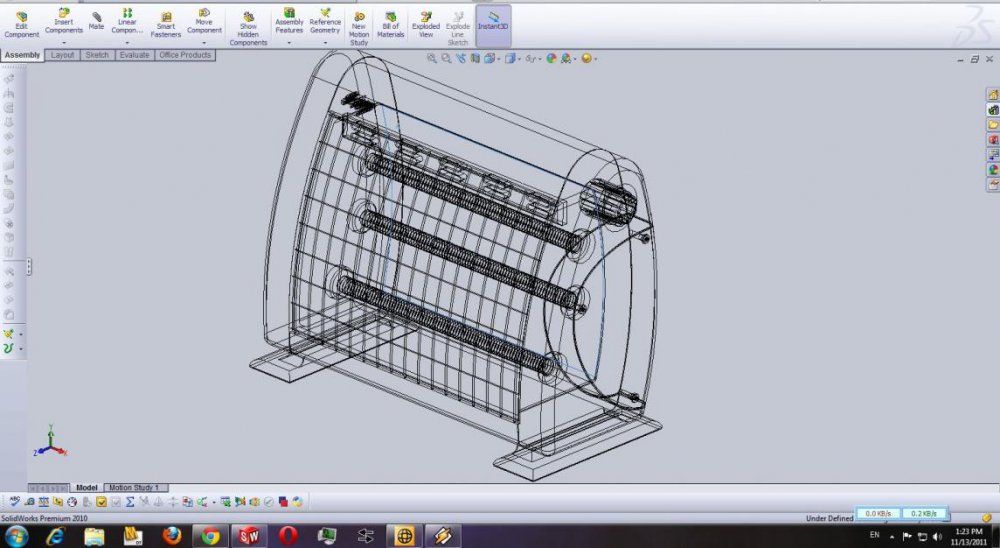Click the first green sketch tool icon
1000x548 pixels.
click(x=8, y=334)
